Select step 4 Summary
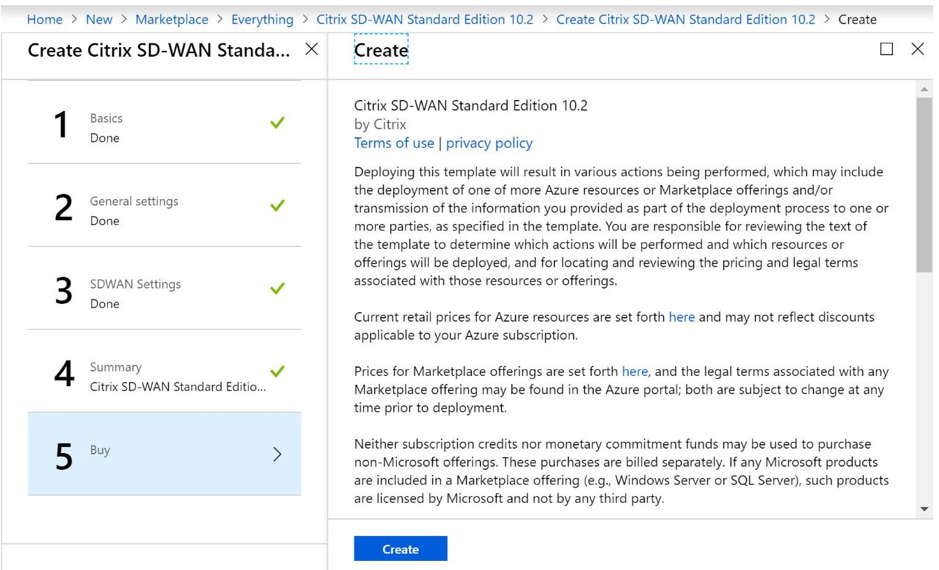This screenshot has height=570, width=939. pyautogui.click(x=164, y=371)
